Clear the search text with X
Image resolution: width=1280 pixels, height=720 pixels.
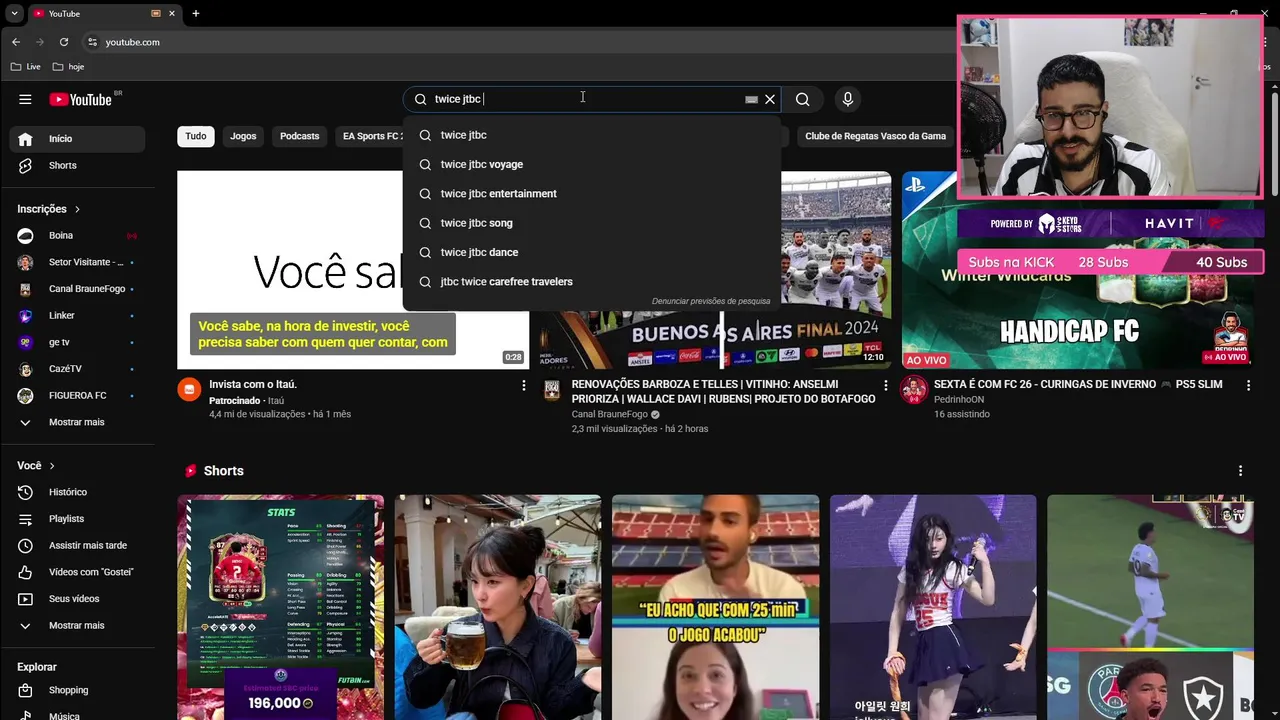[x=770, y=99]
